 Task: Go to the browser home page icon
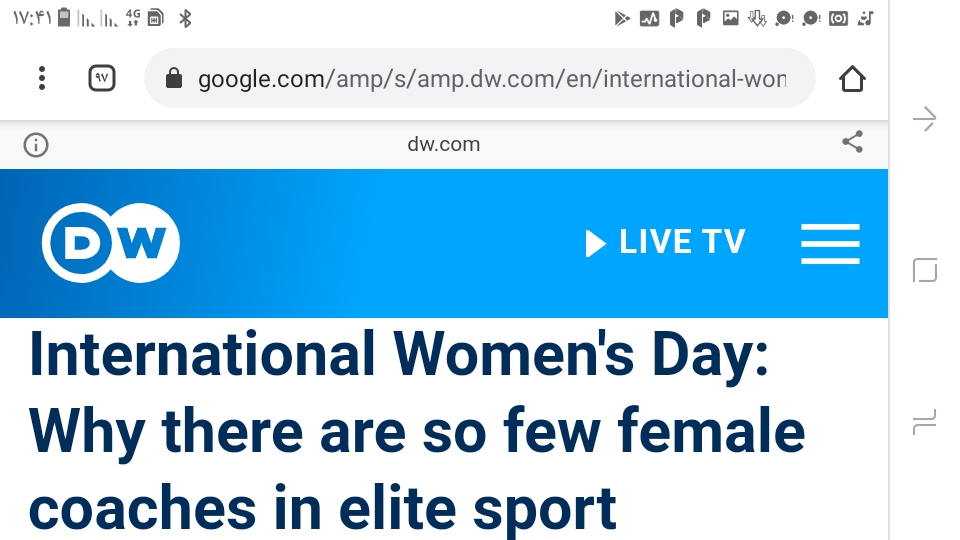852,78
